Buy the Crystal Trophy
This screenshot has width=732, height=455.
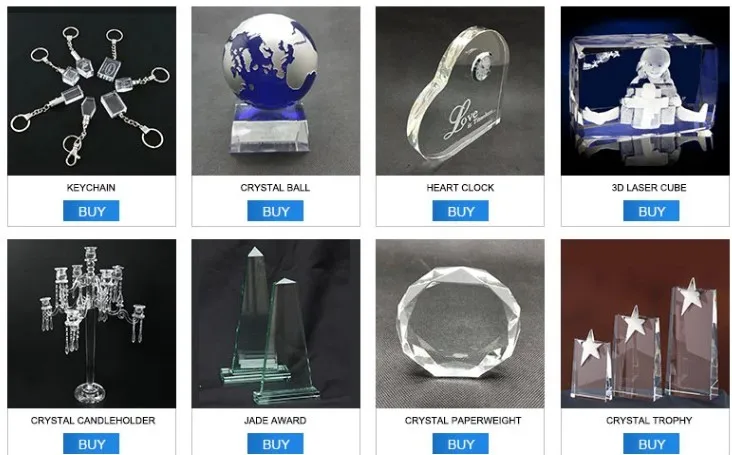[651, 444]
